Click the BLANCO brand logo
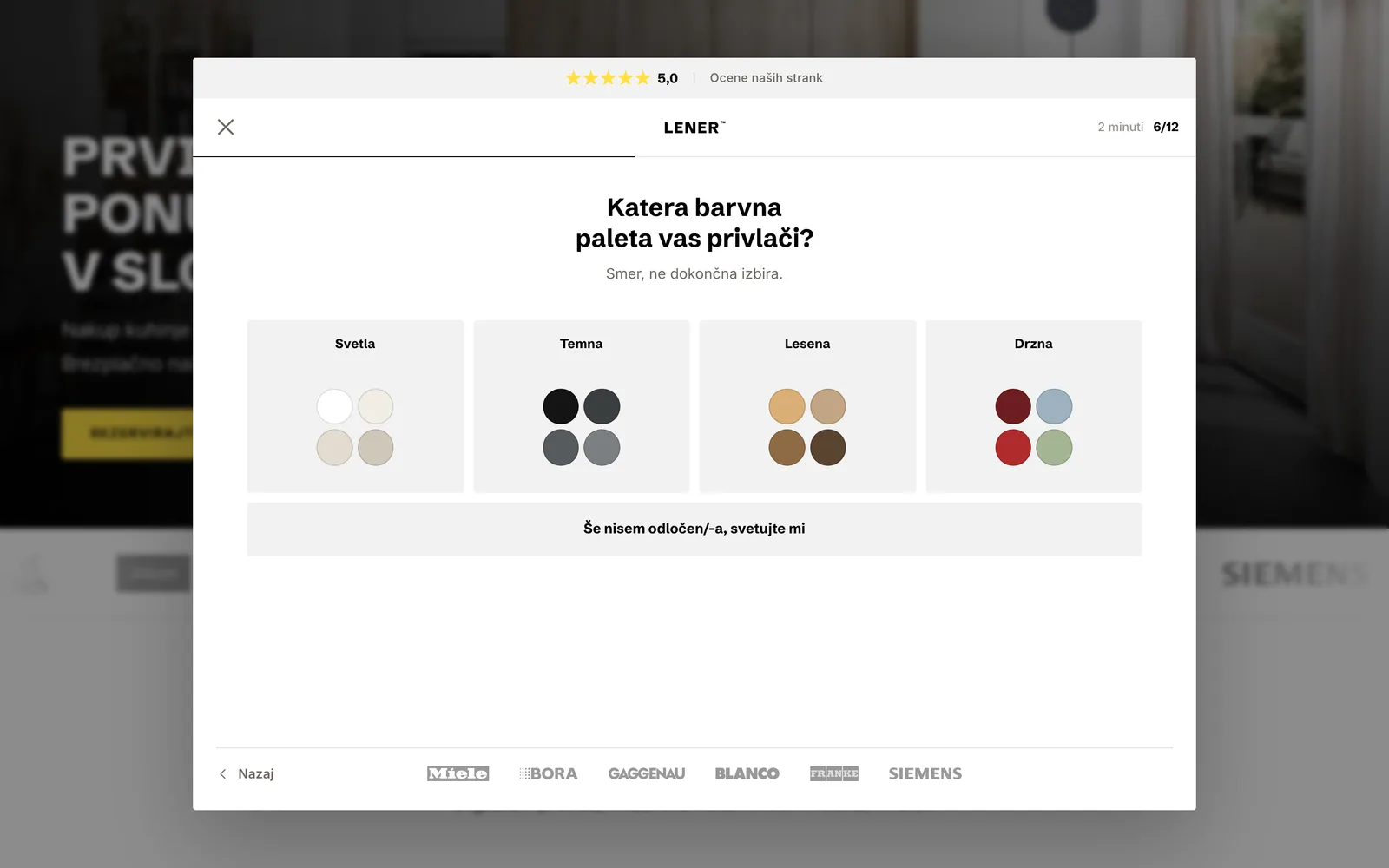Screen dimensions: 1389x868 [747, 773]
